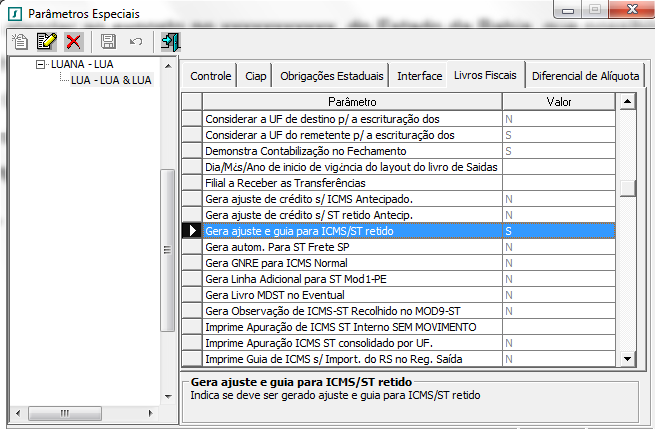Select 'Imprime Apuração de ICMS ST Interno SEM MOVIMENTO'
Viewport: 655px width, 431px height.
coord(352,327)
